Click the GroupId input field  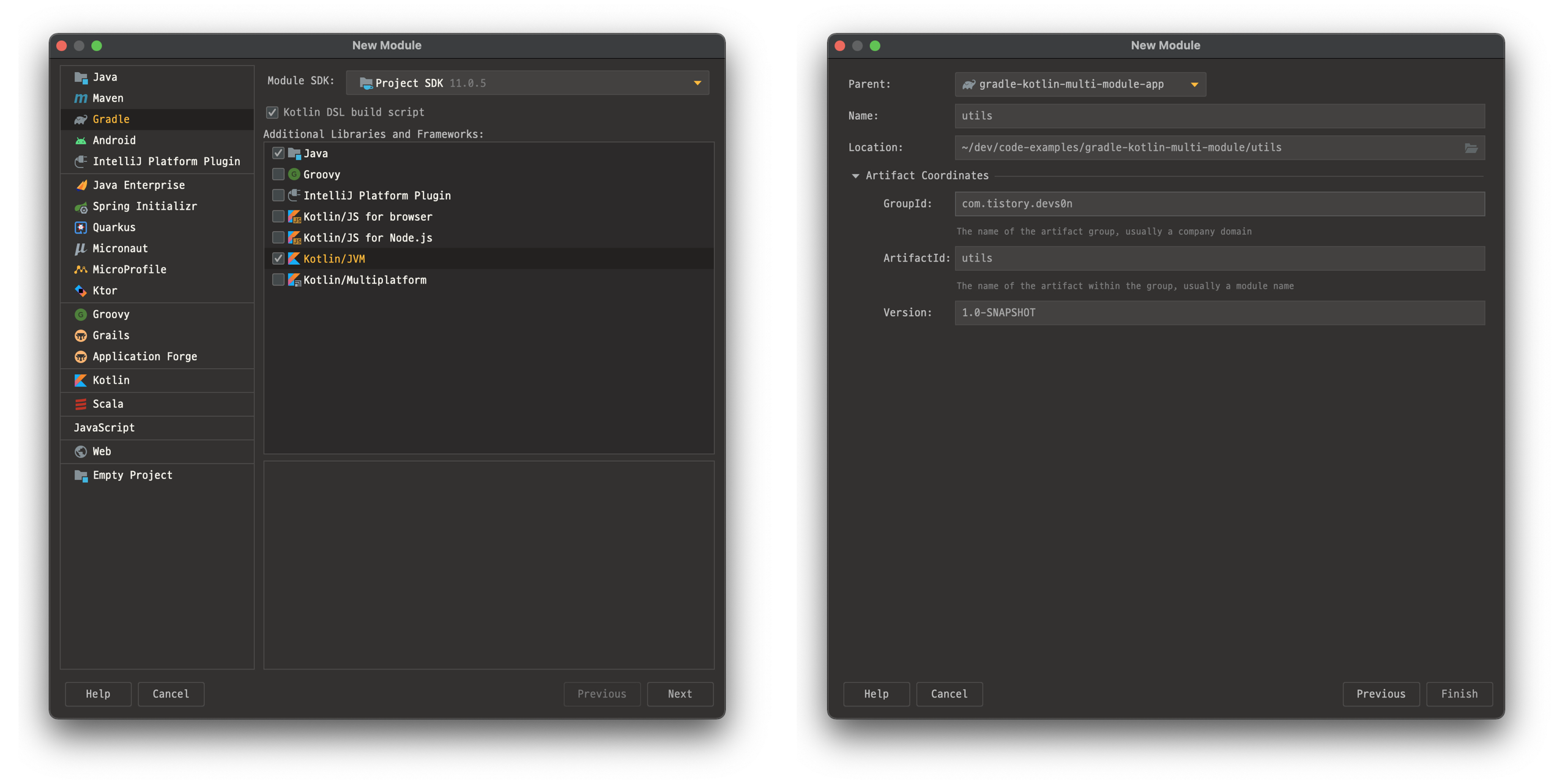[1219, 204]
